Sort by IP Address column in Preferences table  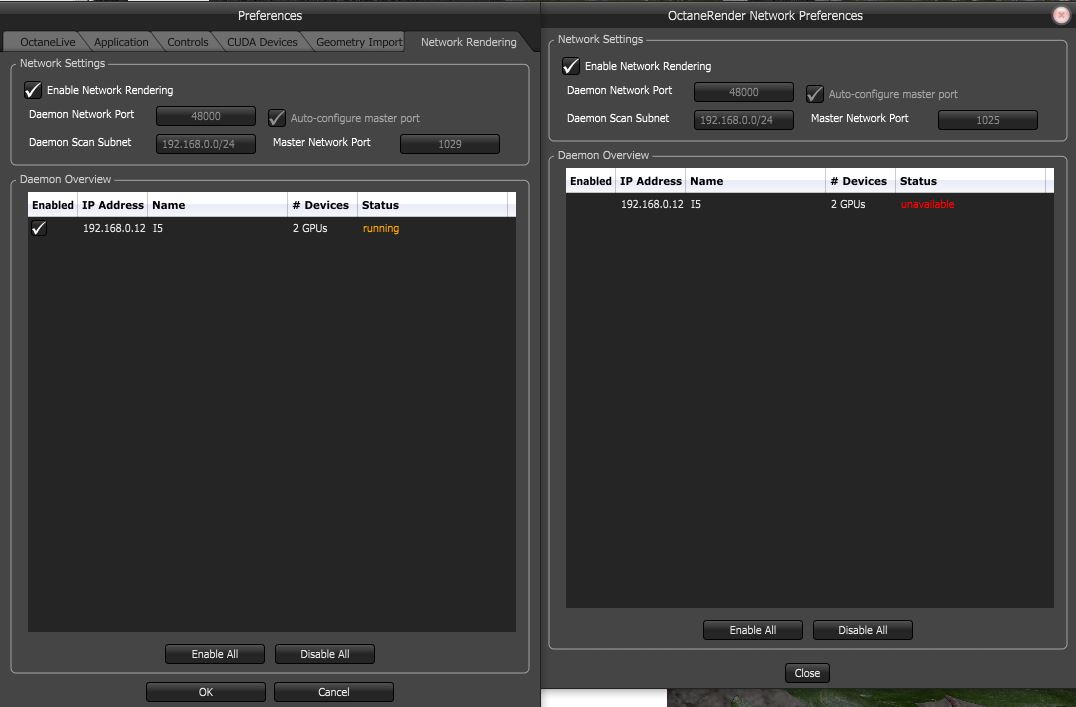point(113,205)
